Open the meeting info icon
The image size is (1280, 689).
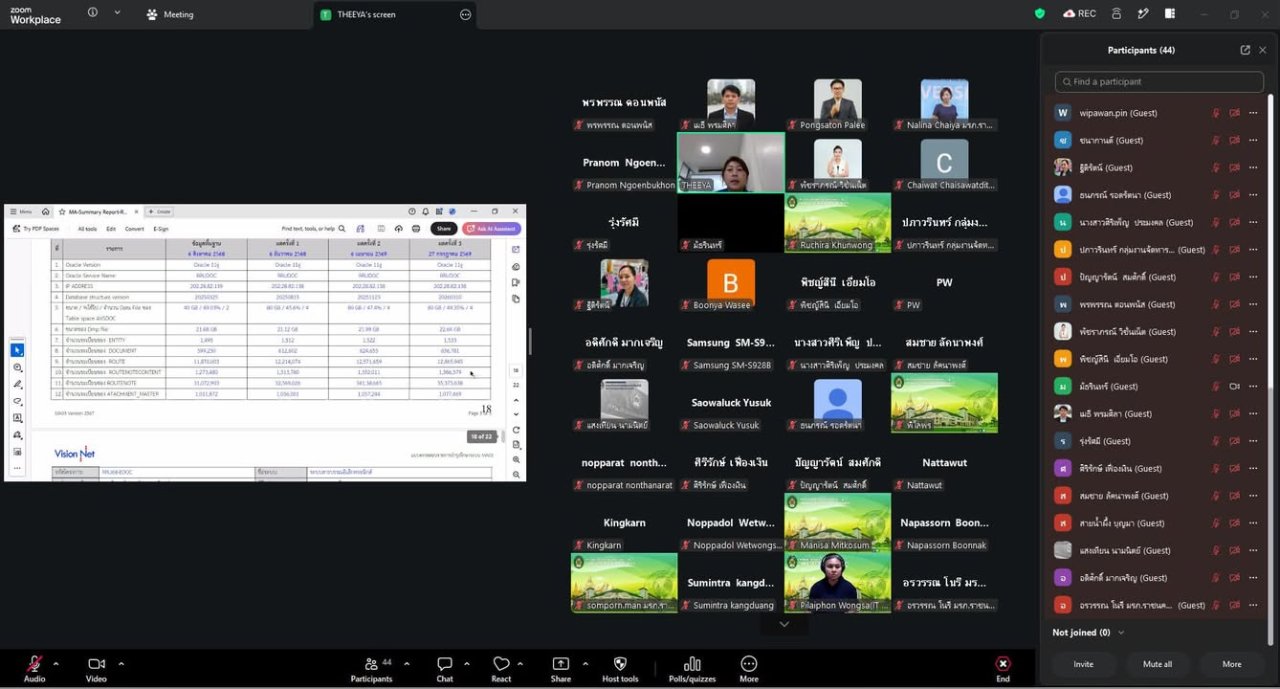coord(93,13)
